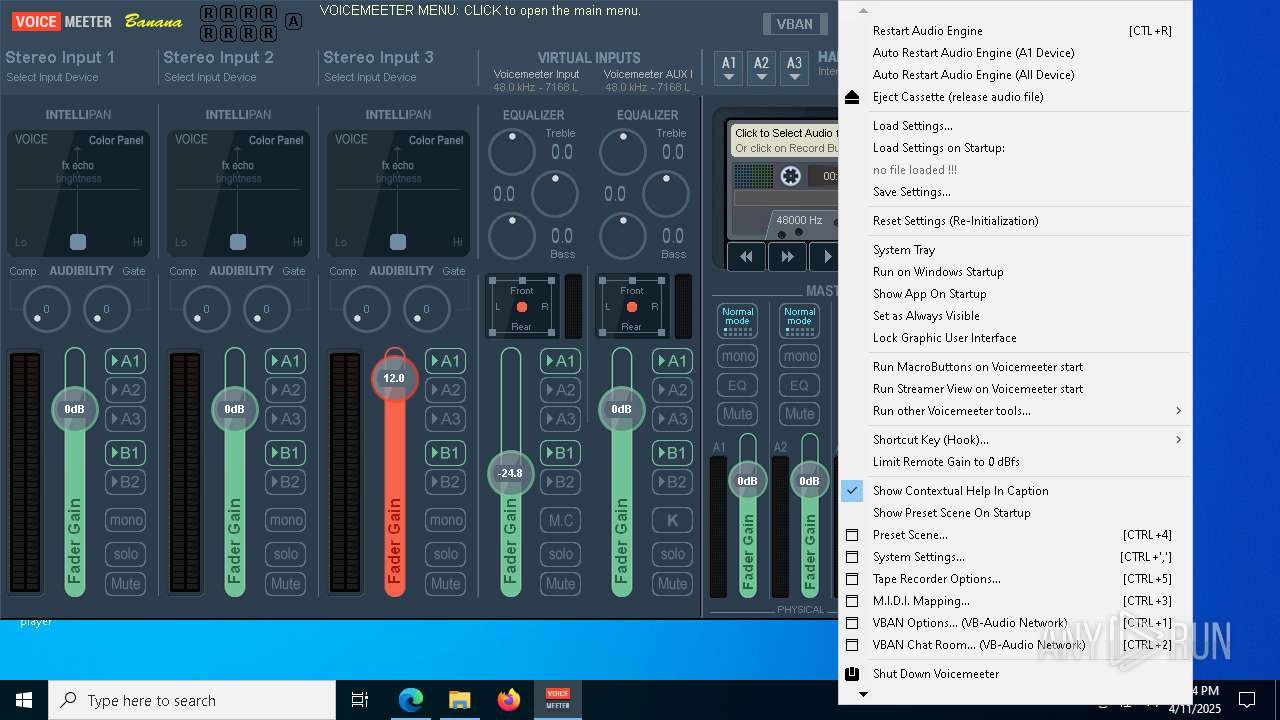Click Stereo Input 1 fader gain knob
1280x720 pixels.
point(74,409)
